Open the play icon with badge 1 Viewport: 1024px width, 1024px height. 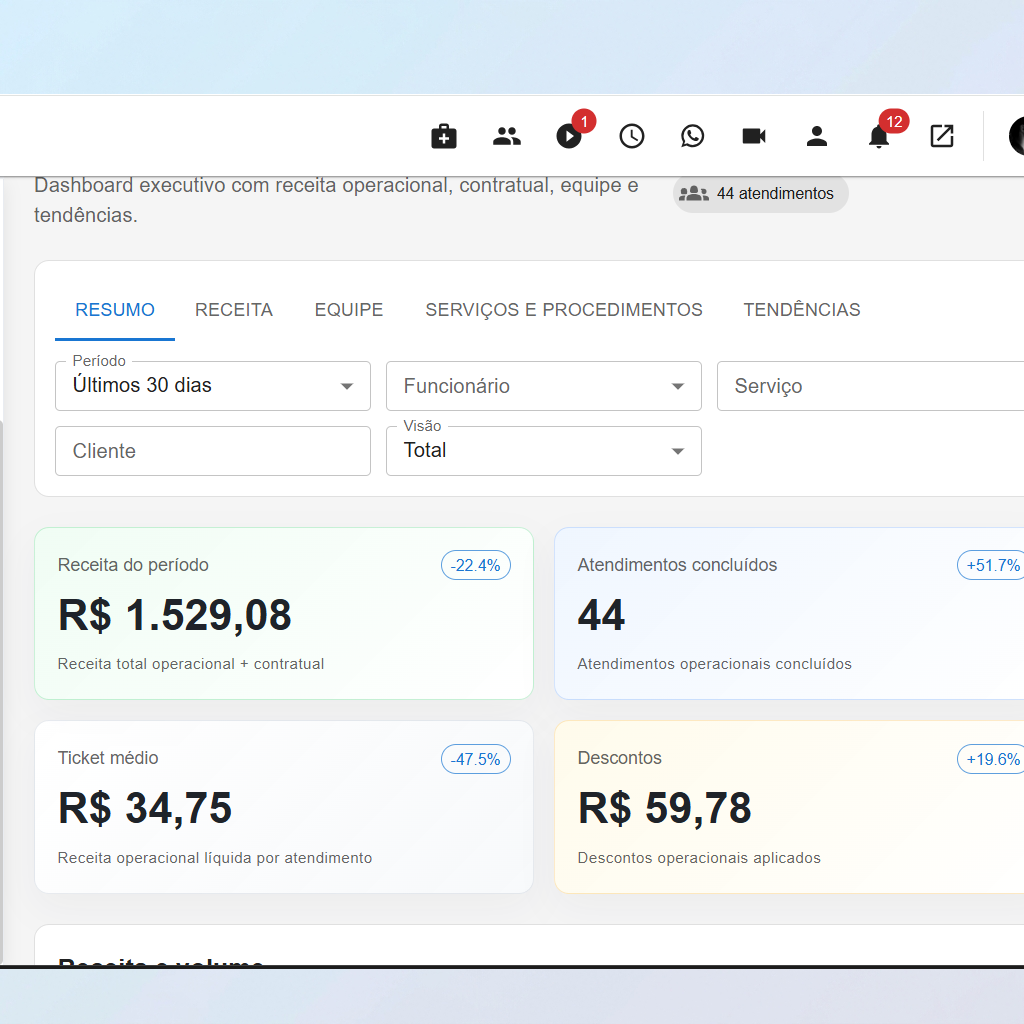point(569,136)
